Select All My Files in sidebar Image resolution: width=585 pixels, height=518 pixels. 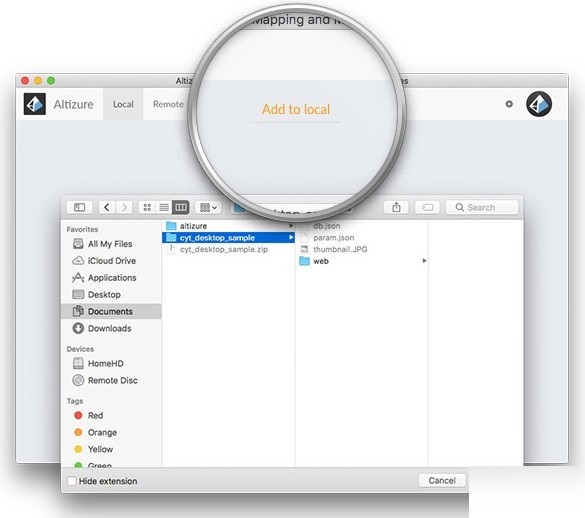[x=111, y=244]
